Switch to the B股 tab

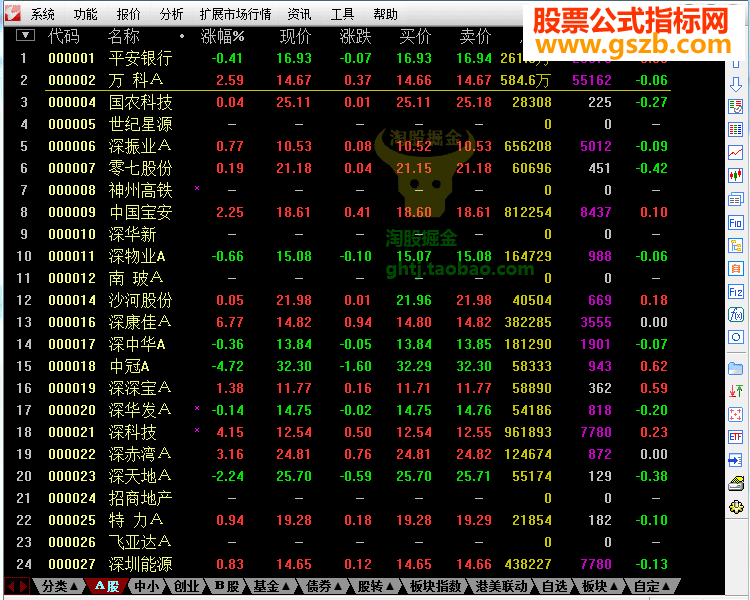[x=226, y=586]
